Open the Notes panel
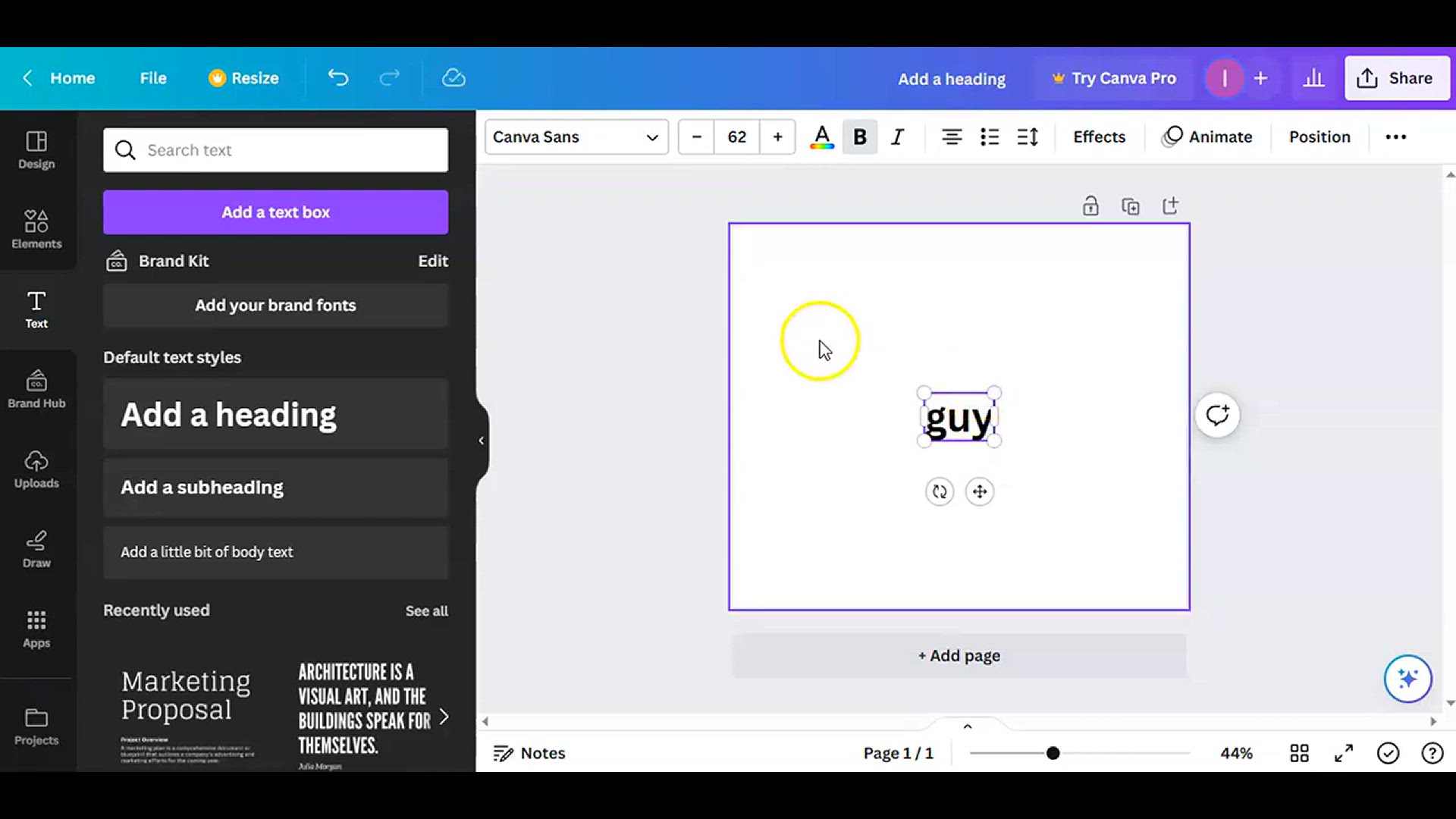 click(529, 753)
